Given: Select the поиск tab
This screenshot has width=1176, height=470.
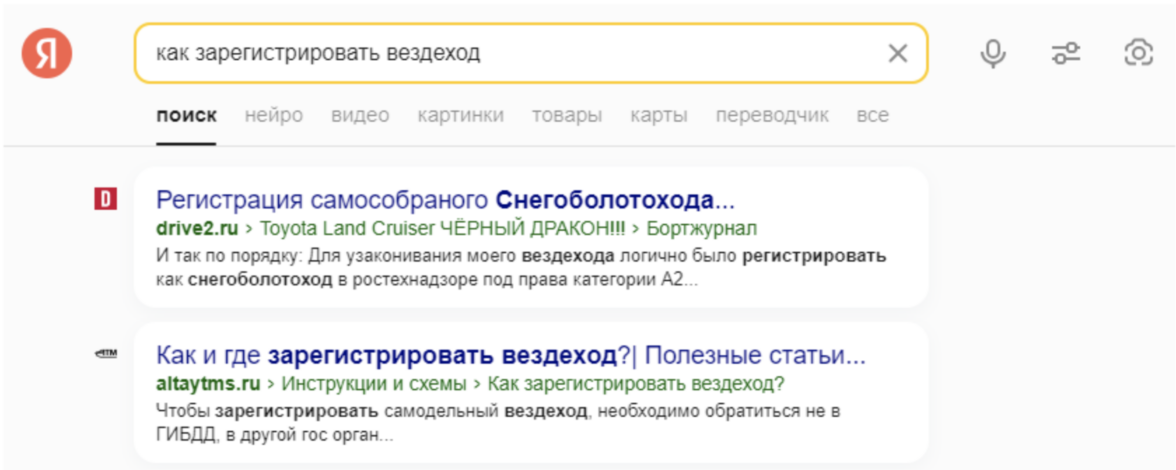Looking at the screenshot, I should pyautogui.click(x=186, y=116).
